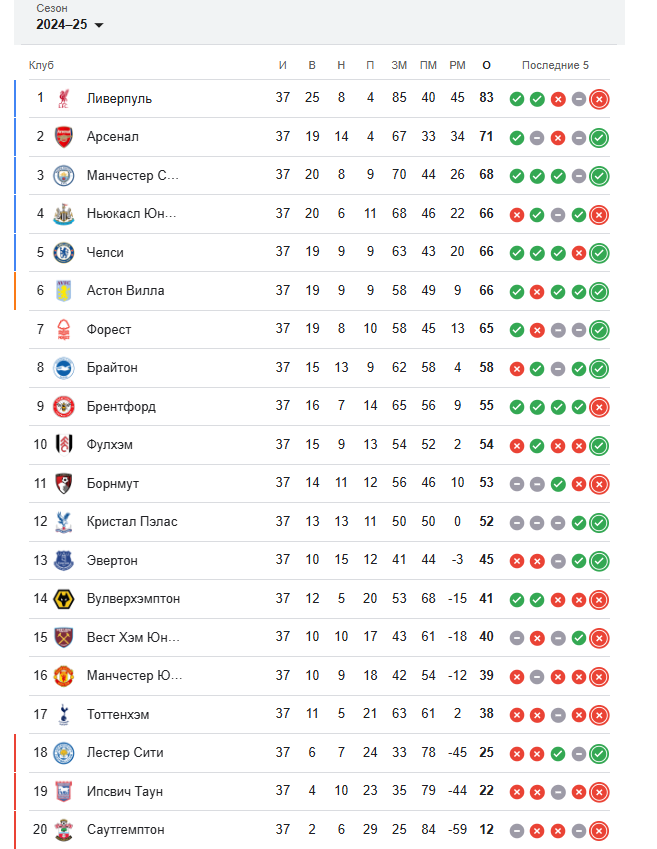Open the Brighton team link
657x849 pixels.
[x=112, y=368]
